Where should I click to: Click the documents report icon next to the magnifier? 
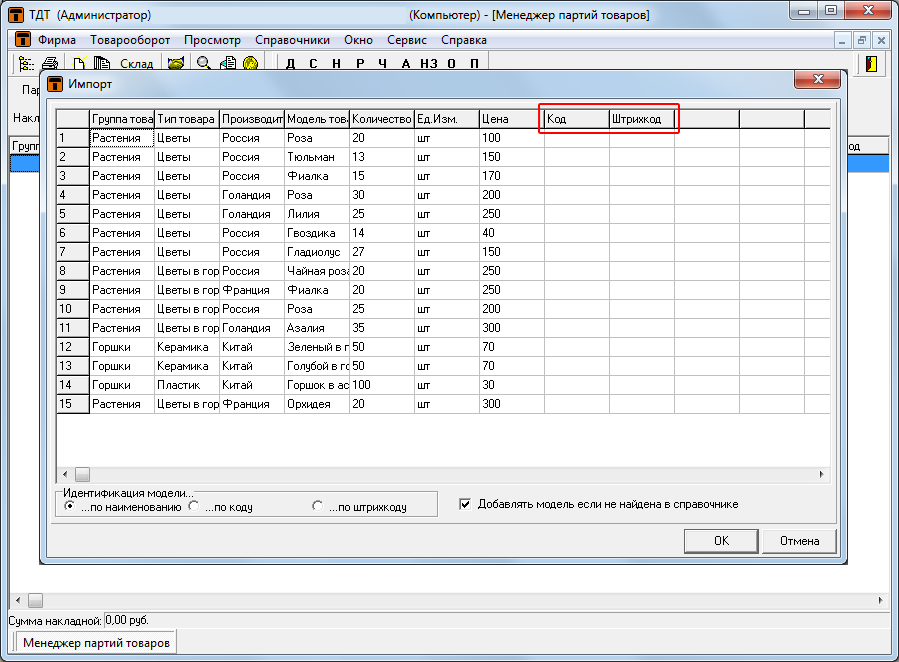228,63
